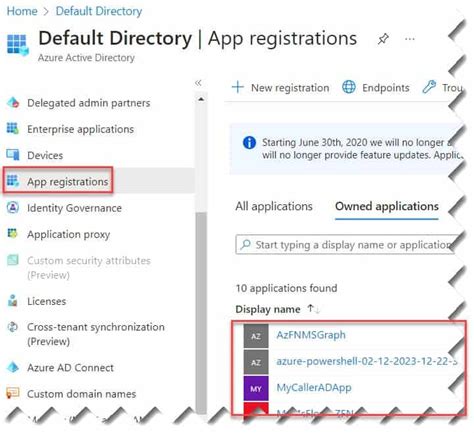Open Endpoints from the toolbar

pos(386,88)
